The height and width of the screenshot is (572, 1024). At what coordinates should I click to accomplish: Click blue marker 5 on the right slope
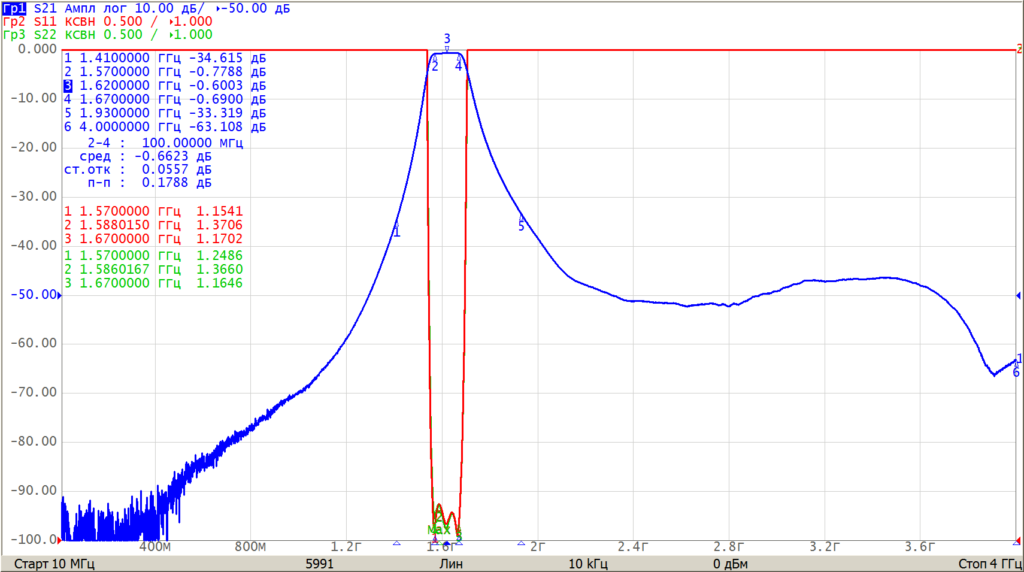(x=521, y=223)
